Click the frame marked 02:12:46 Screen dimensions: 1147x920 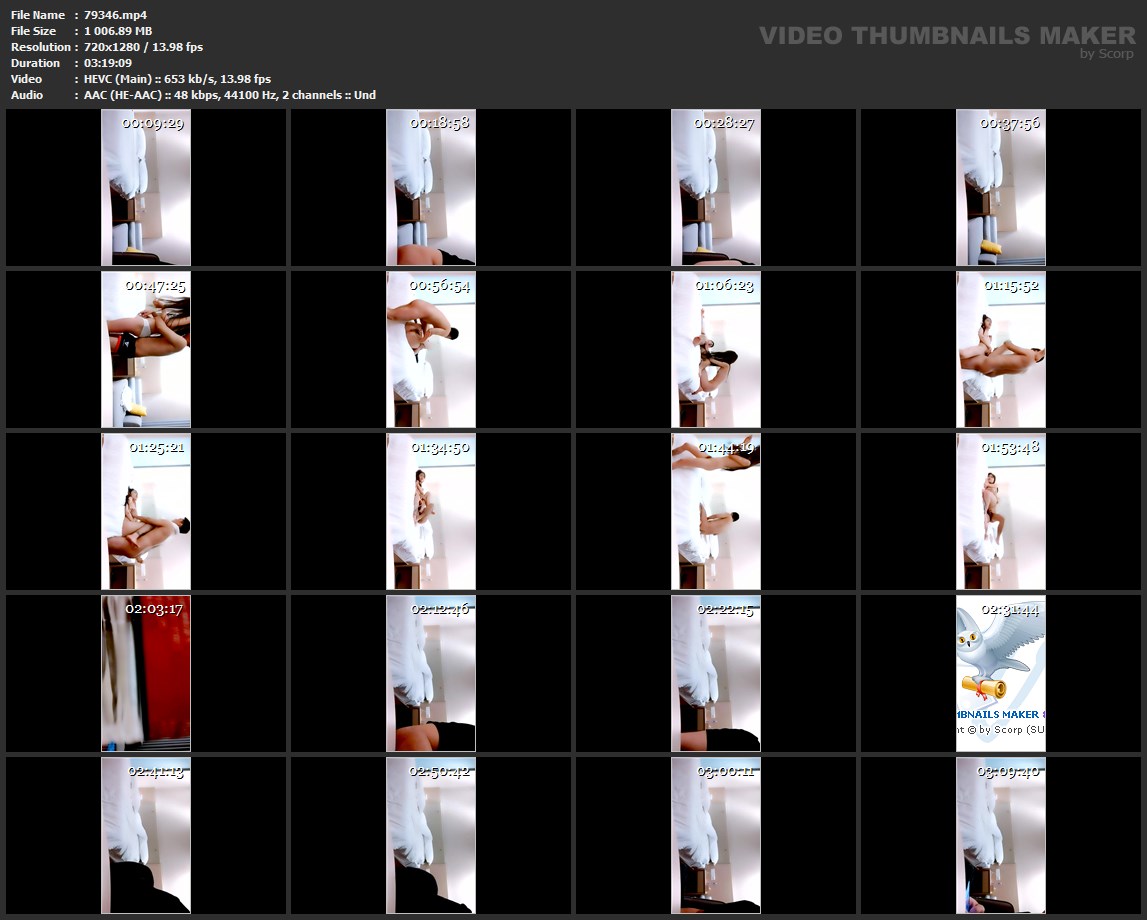tap(431, 673)
